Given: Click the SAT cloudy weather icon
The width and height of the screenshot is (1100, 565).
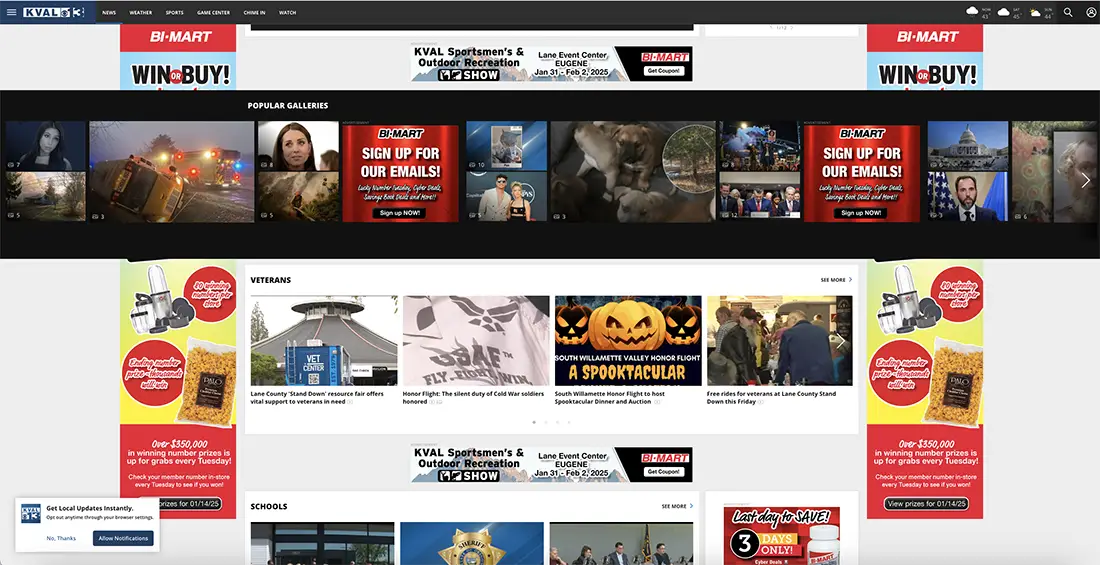Looking at the screenshot, I should (x=1003, y=12).
